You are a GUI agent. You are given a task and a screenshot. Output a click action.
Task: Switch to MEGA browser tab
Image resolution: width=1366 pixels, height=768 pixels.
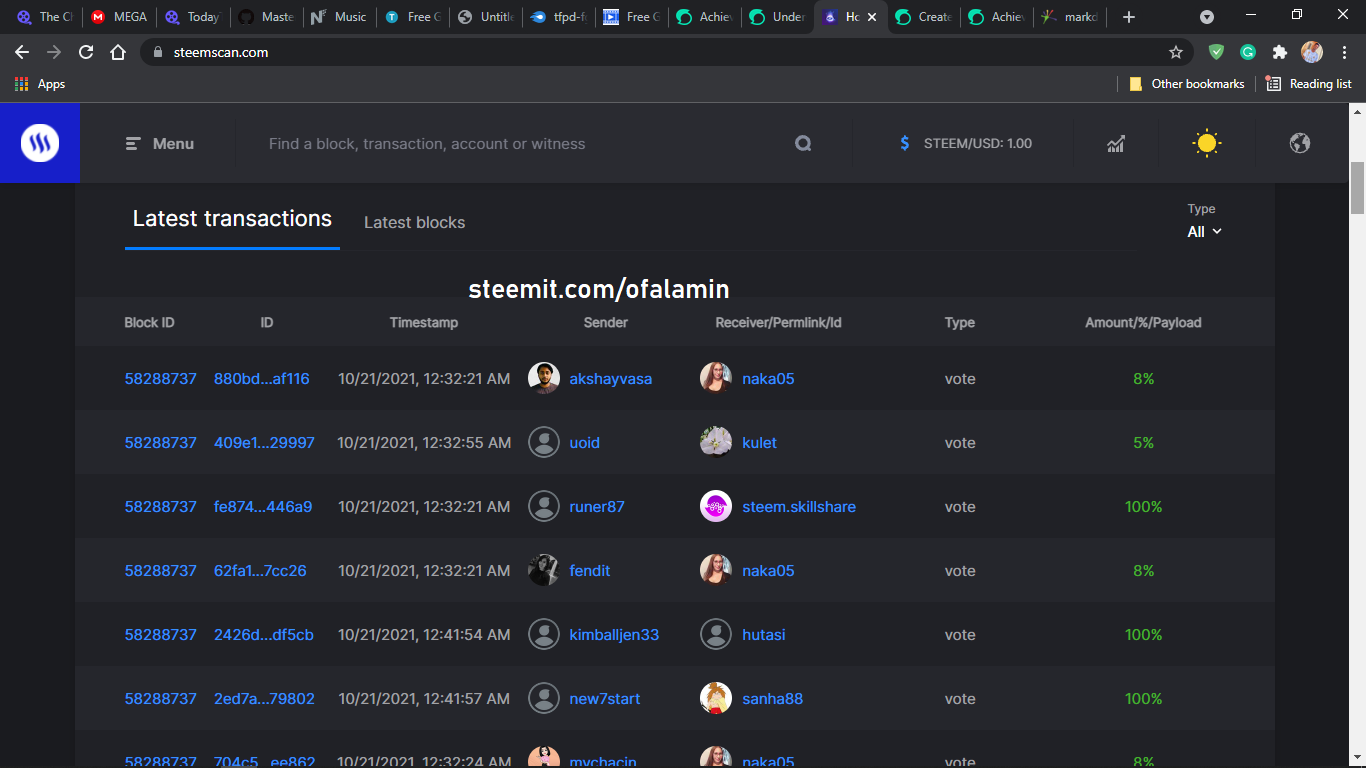[x=119, y=17]
